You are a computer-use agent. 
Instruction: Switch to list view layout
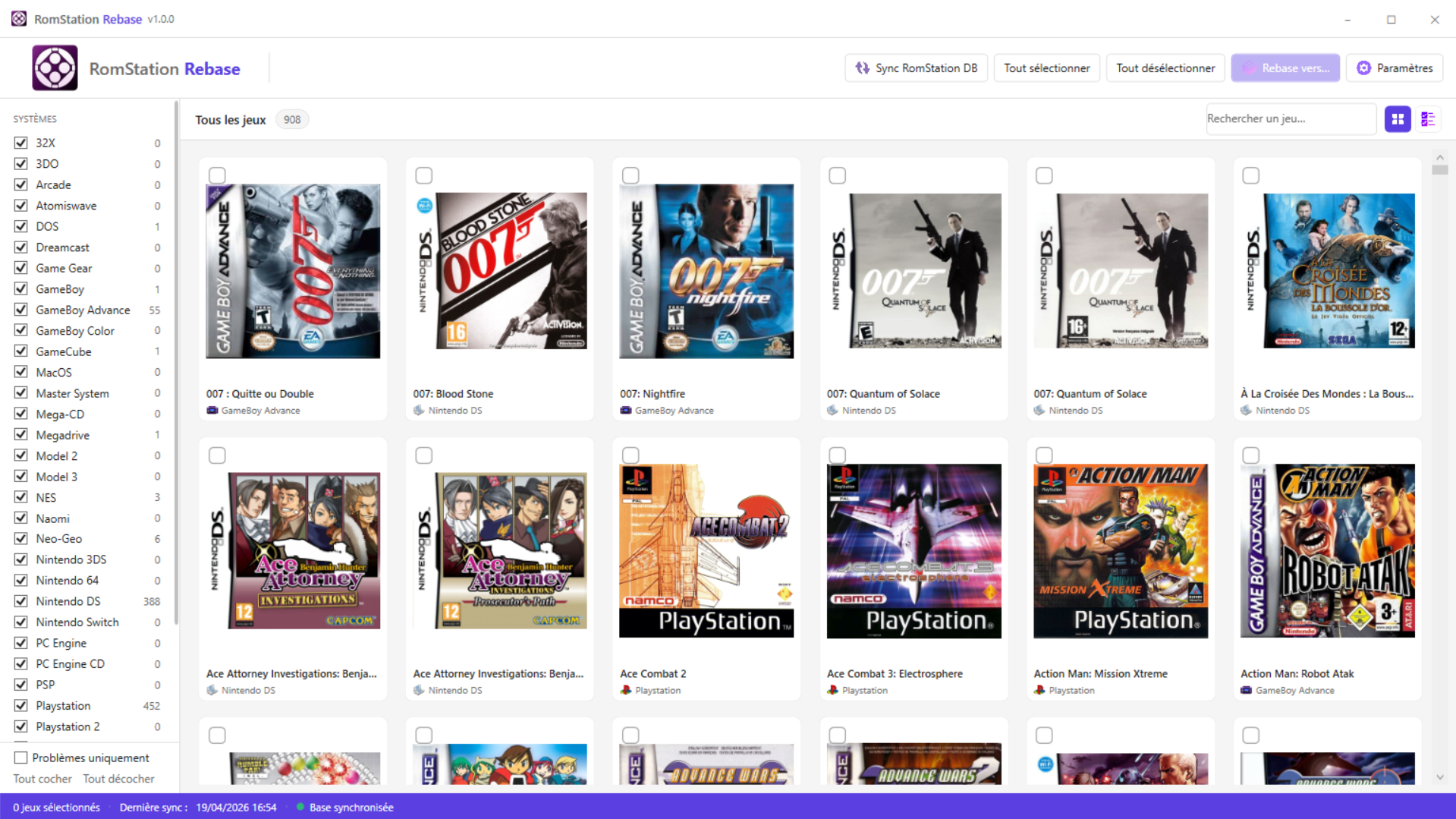[1428, 119]
